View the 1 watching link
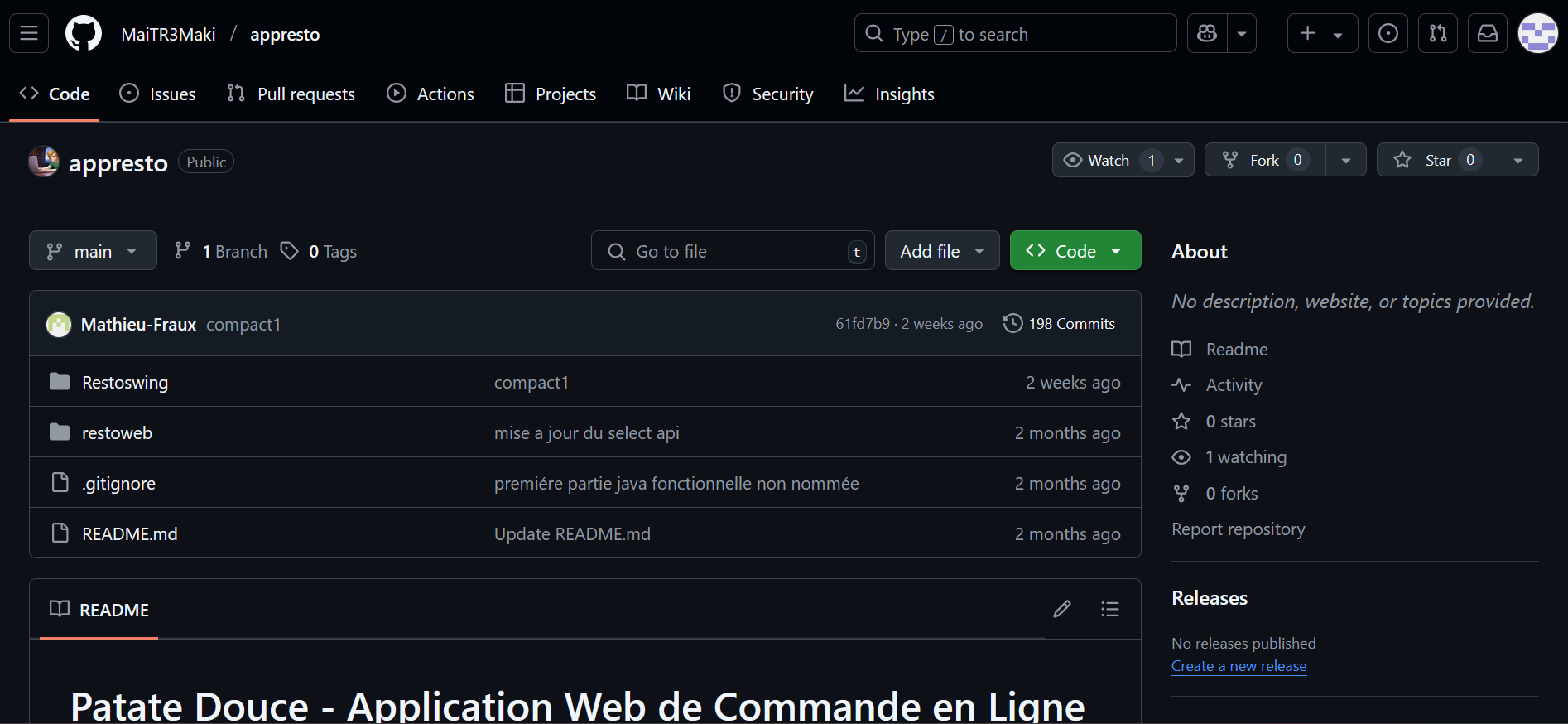This screenshot has width=1568, height=724. point(1229,456)
